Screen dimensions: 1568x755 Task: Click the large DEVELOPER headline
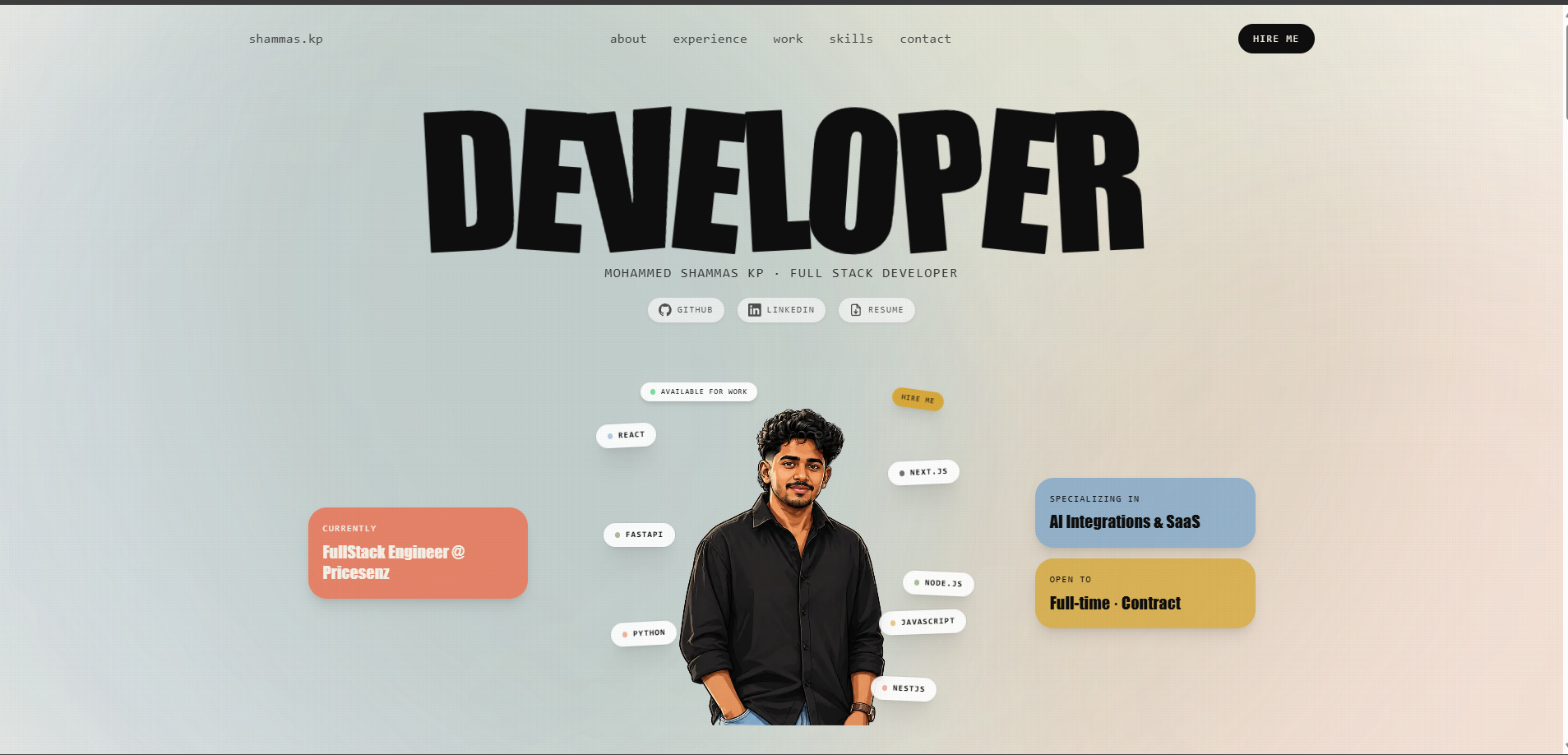click(784, 180)
